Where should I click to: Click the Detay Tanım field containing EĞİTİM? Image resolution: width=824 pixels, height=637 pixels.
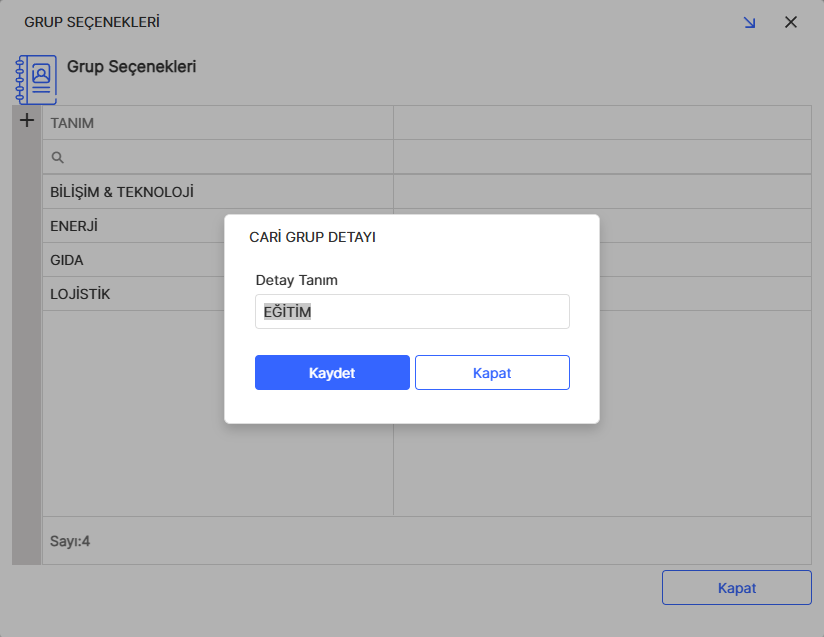[412, 311]
